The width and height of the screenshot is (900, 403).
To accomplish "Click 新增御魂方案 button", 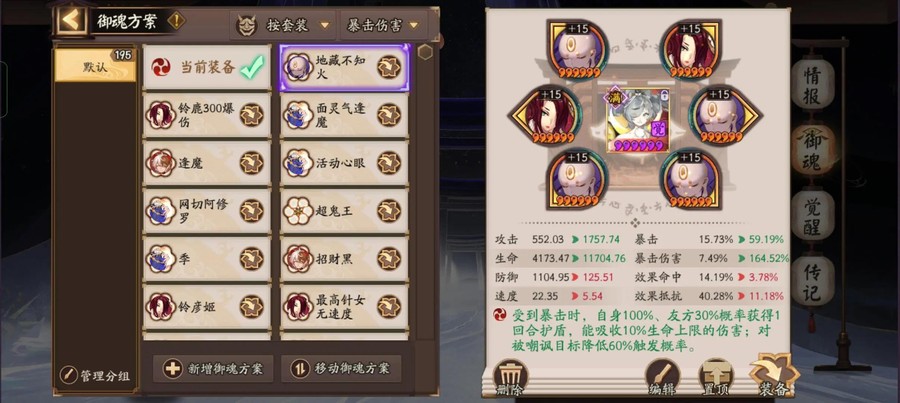I will coord(213,369).
